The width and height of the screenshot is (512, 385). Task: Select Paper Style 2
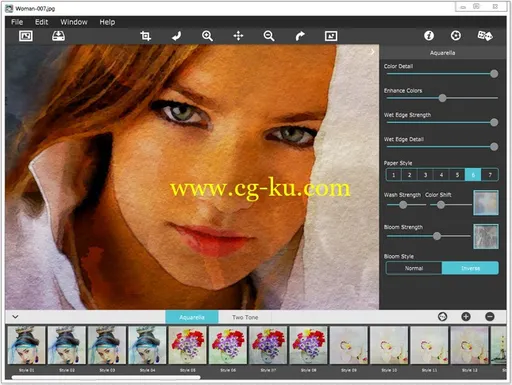[x=409, y=175]
